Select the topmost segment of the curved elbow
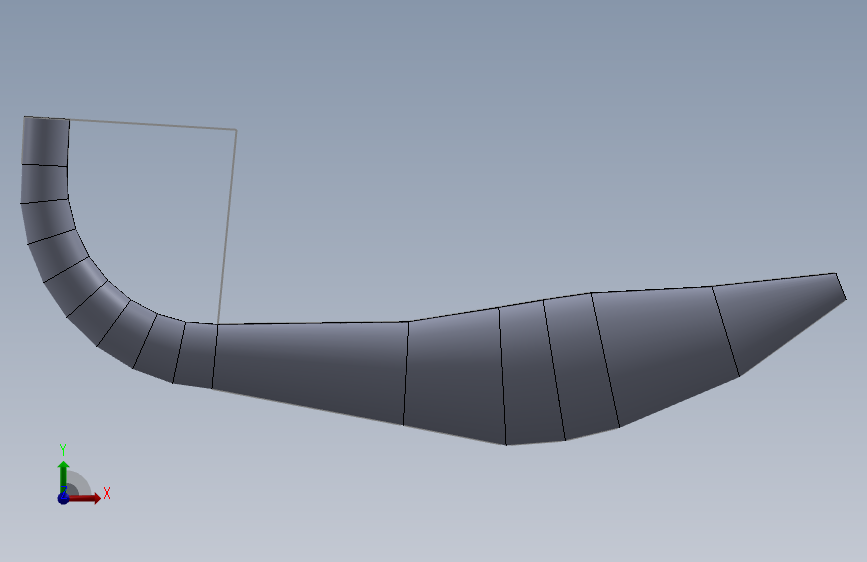 coord(45,142)
